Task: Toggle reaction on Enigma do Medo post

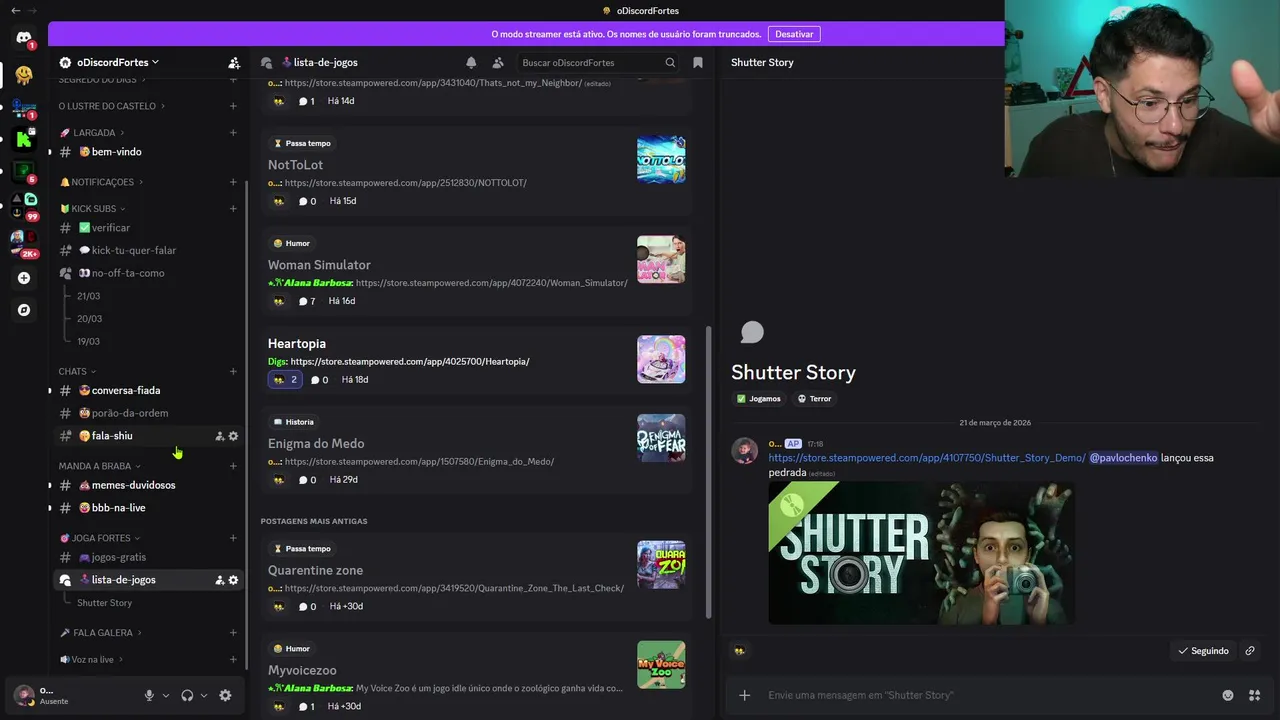Action: click(278, 480)
